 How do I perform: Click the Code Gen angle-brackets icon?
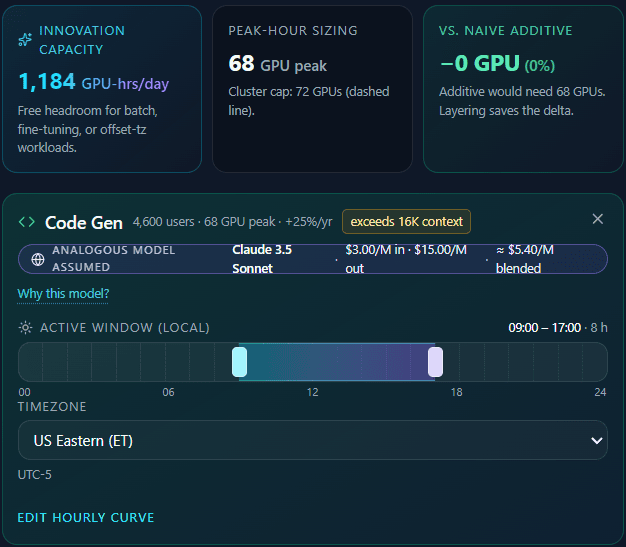click(27, 222)
